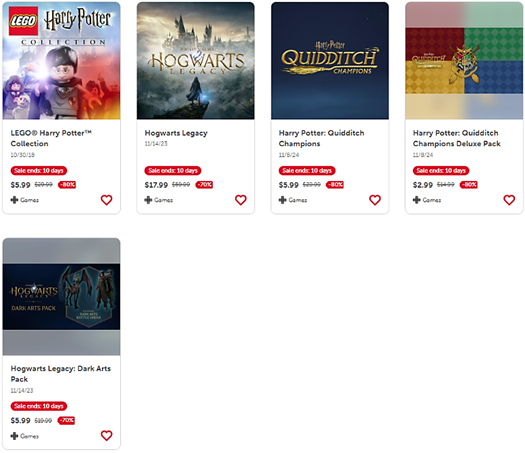This screenshot has height=453, width=525.
Task: Click the heart on Quidditch Champions Deluxe Pack
Action: click(x=509, y=200)
